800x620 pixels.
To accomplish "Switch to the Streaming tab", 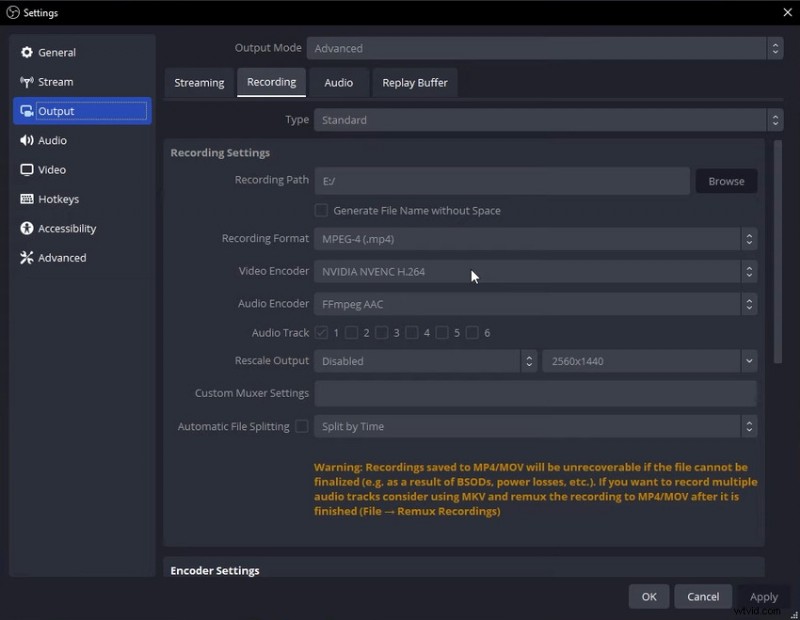I will [199, 82].
